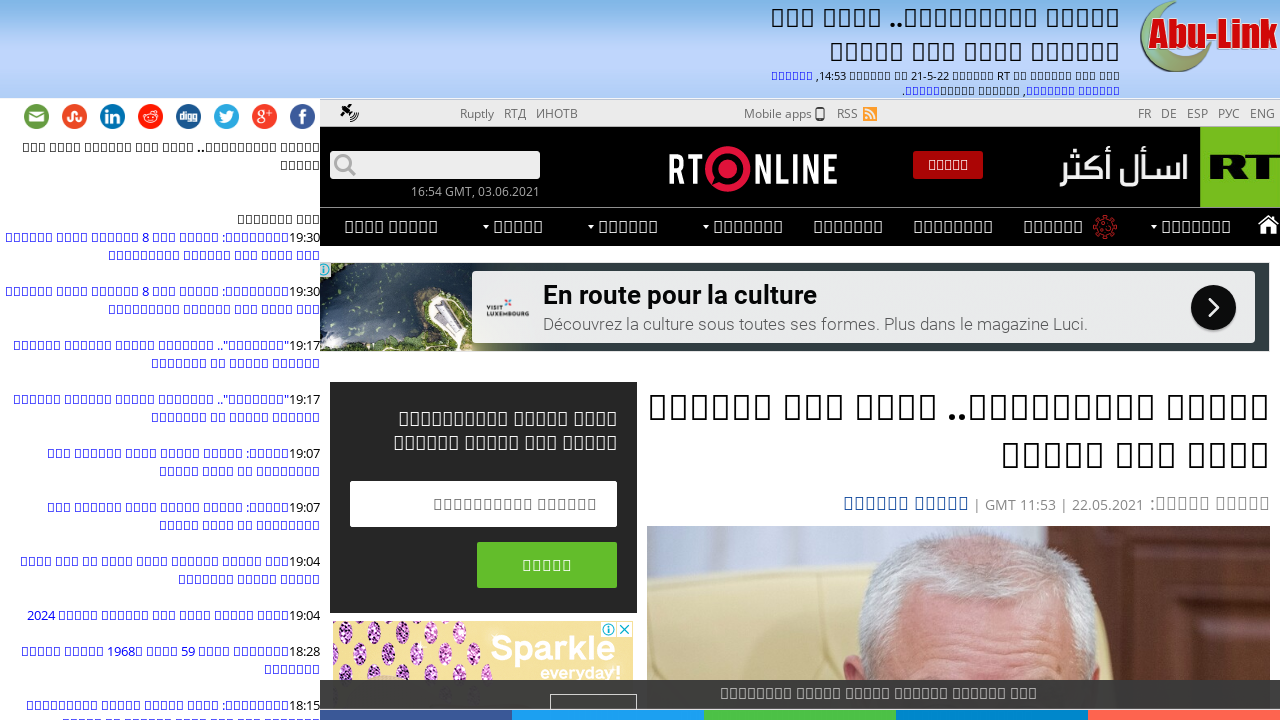This screenshot has width=1280, height=720.
Task: Open the 'اسأل أكثر' Arabic banner logo
Action: tap(1124, 167)
